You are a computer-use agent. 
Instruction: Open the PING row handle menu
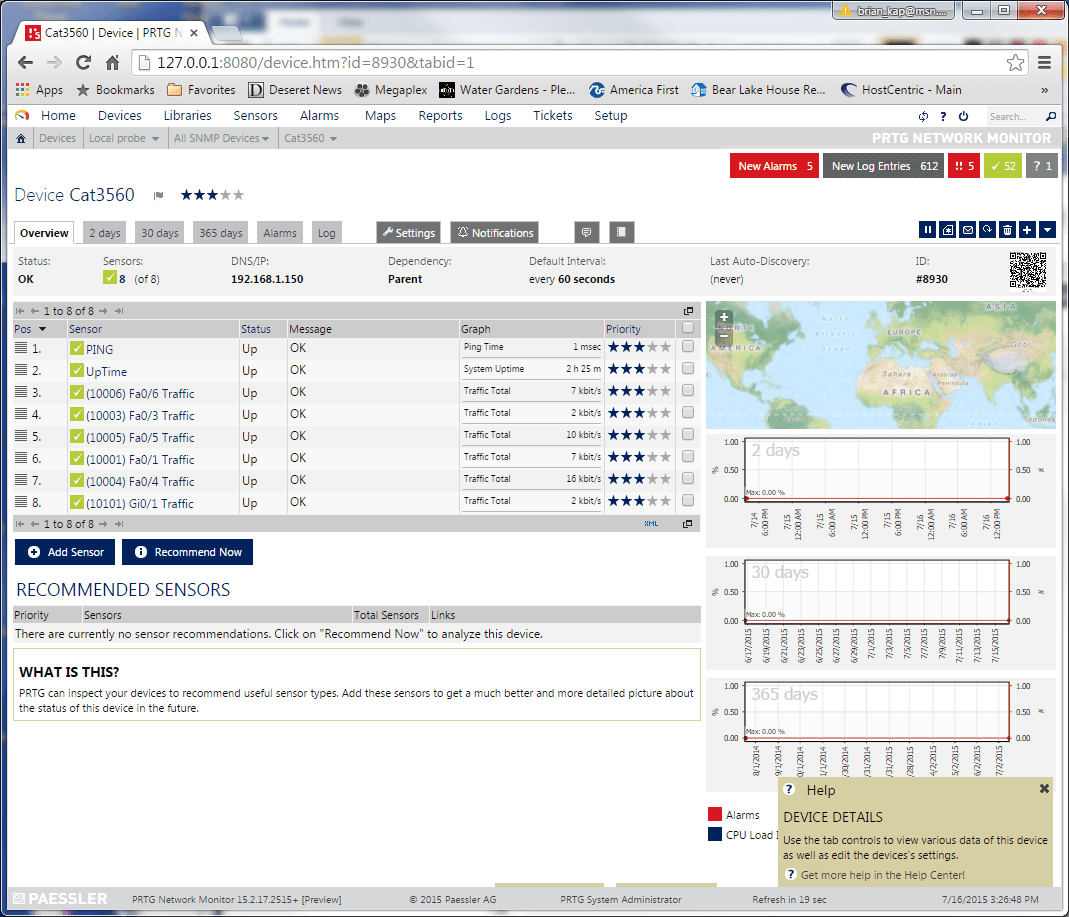(21, 348)
